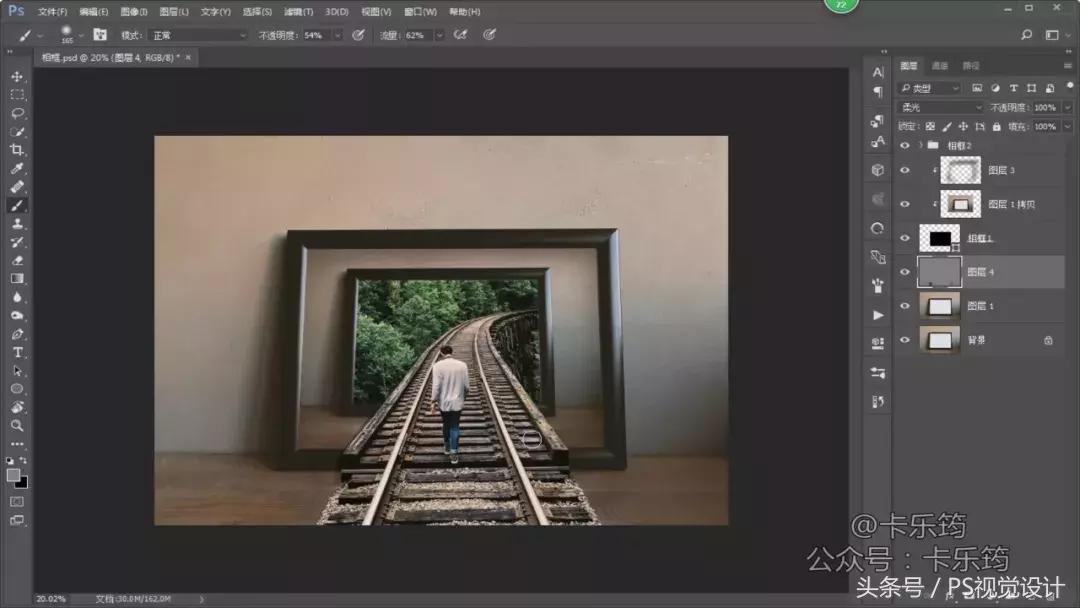Hide the 背景 layer
1080x608 pixels.
[904, 340]
